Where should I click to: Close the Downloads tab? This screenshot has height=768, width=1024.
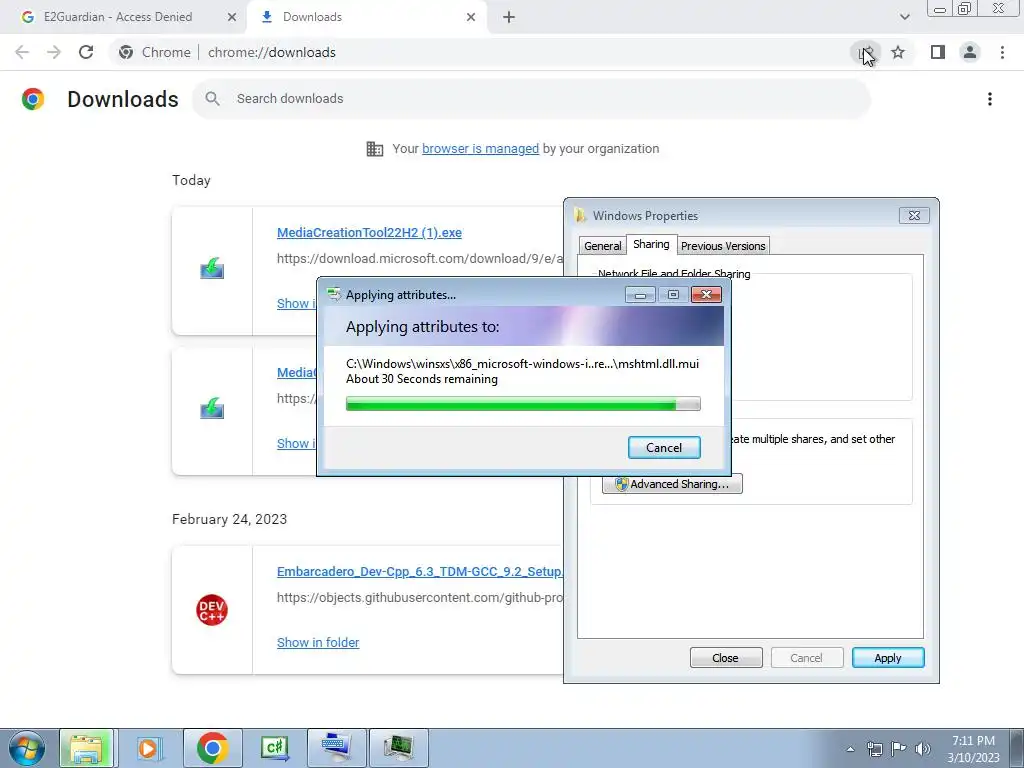coord(471,17)
